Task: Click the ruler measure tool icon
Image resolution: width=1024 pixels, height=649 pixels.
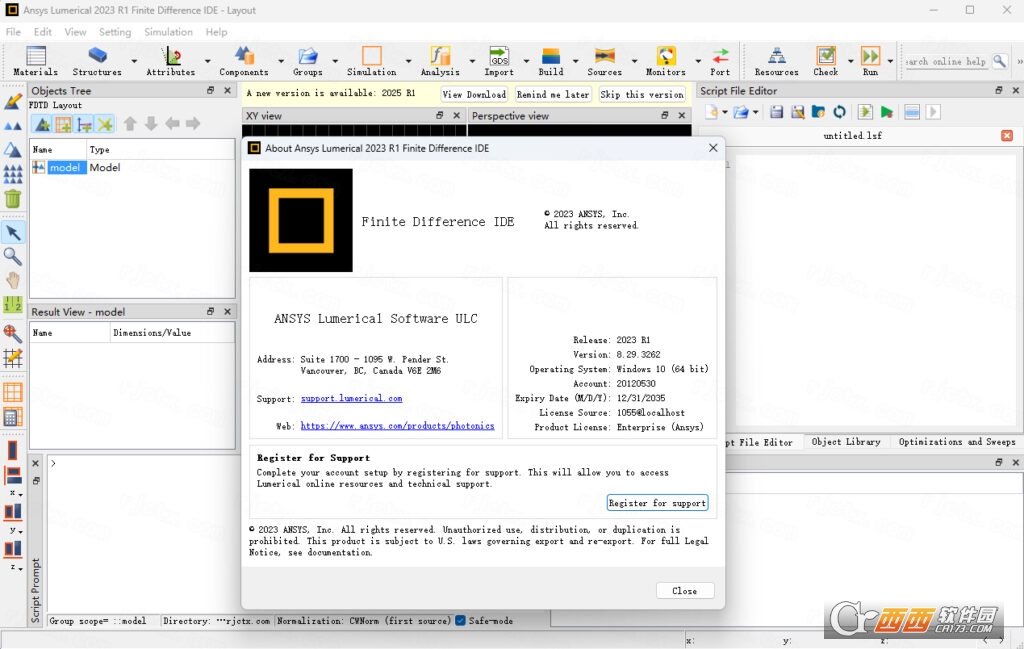Action: tap(12, 304)
